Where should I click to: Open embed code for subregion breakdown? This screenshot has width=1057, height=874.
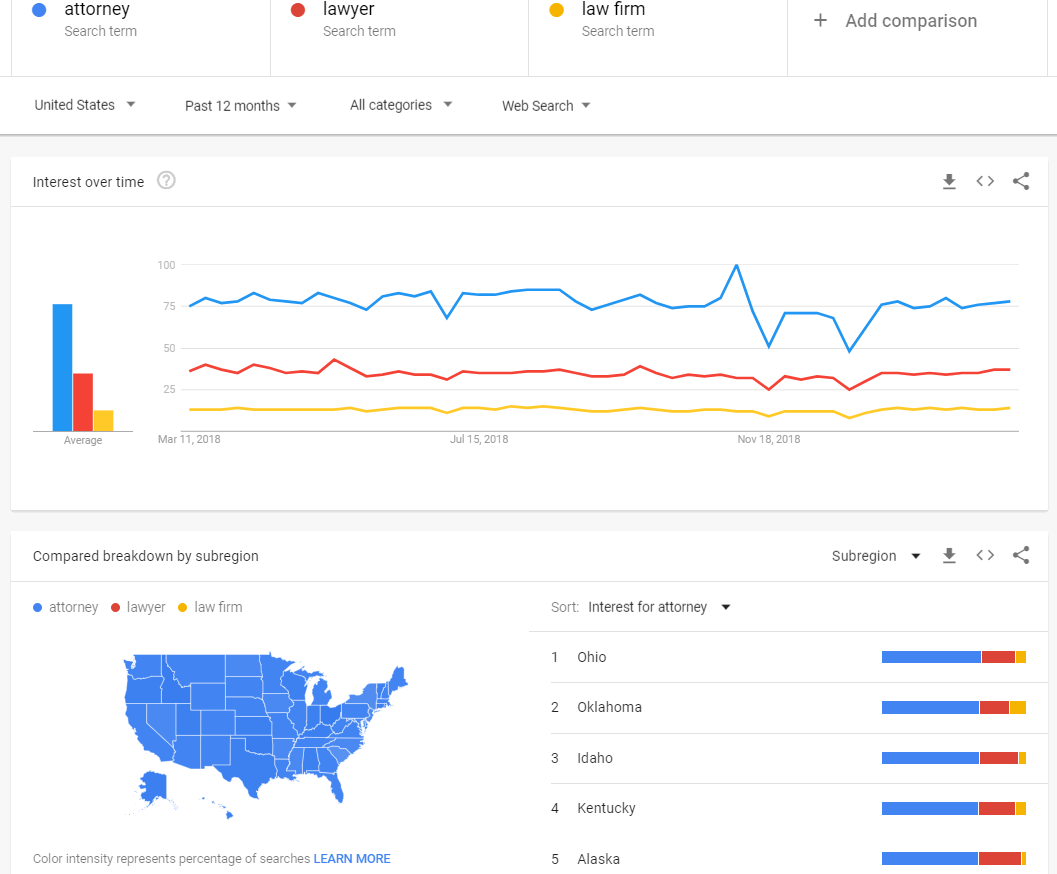point(985,555)
